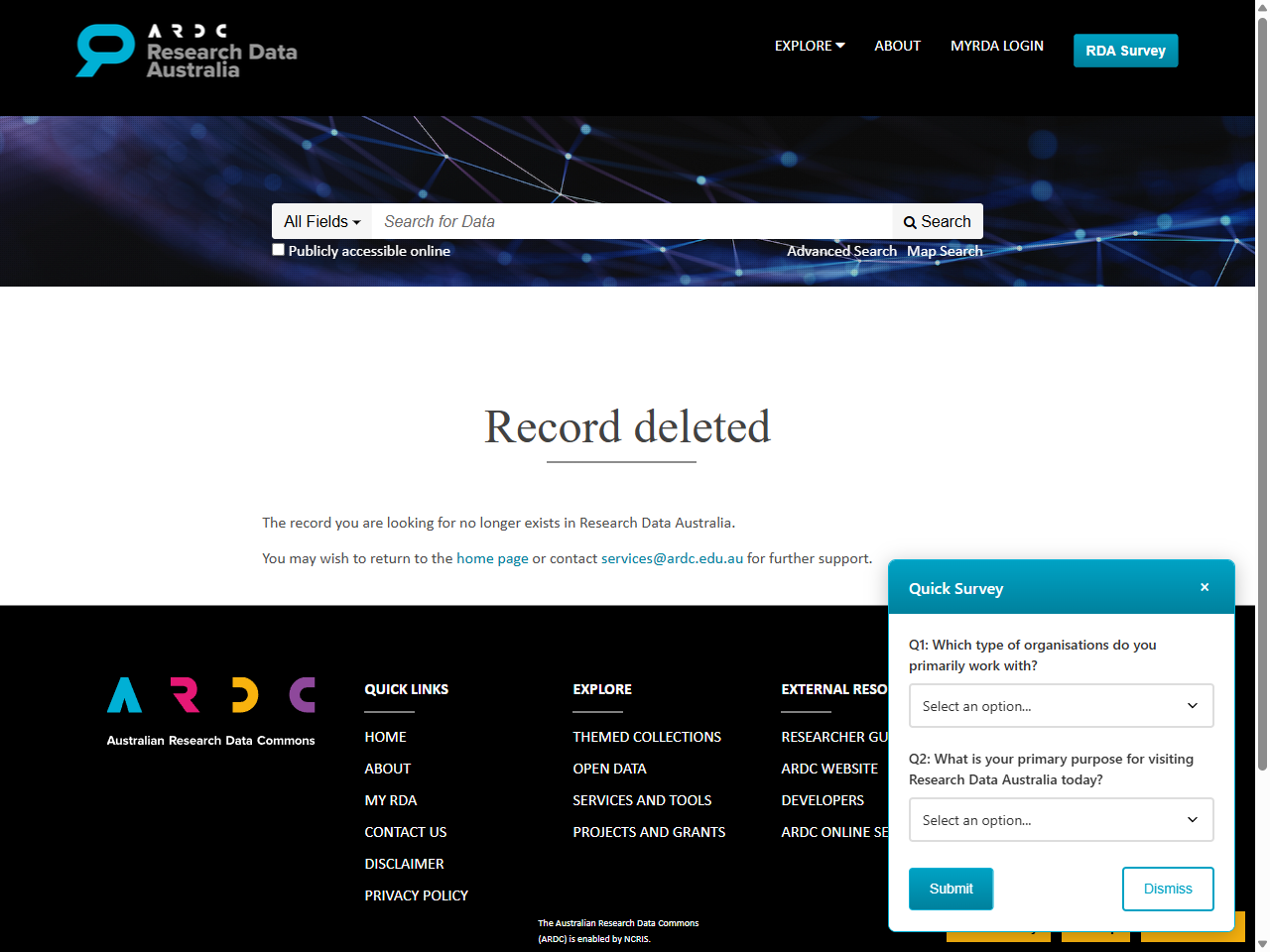Dismiss the Quick Survey
The width and height of the screenshot is (1270, 952).
pos(1167,889)
